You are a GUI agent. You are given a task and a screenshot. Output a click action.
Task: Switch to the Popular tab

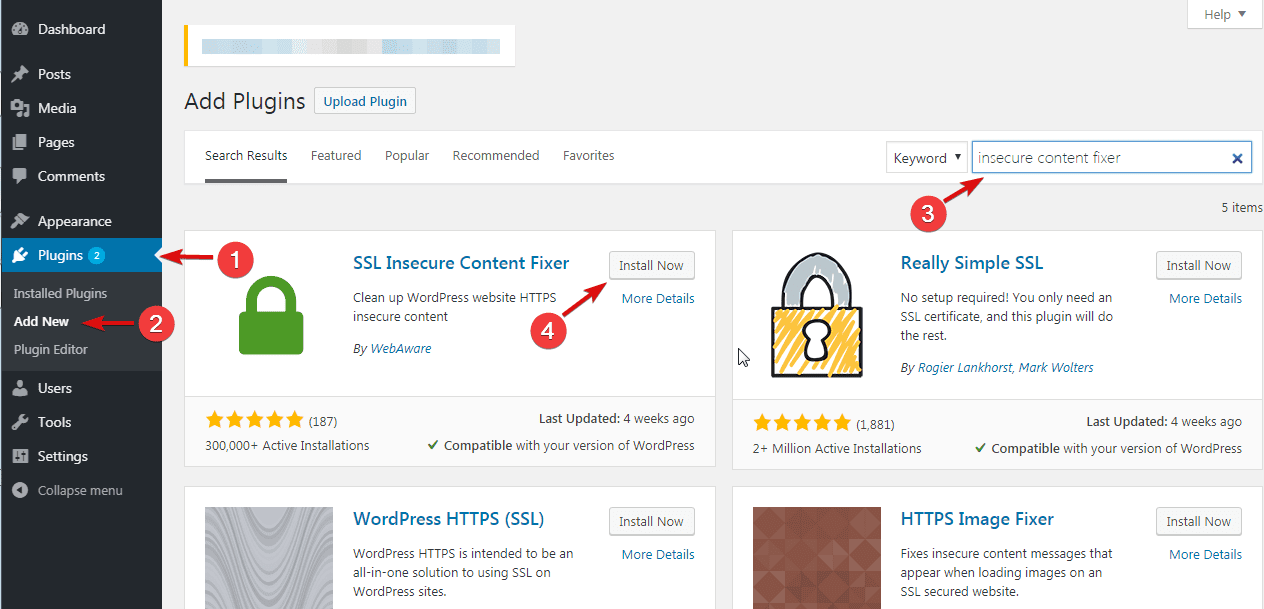pyautogui.click(x=407, y=156)
